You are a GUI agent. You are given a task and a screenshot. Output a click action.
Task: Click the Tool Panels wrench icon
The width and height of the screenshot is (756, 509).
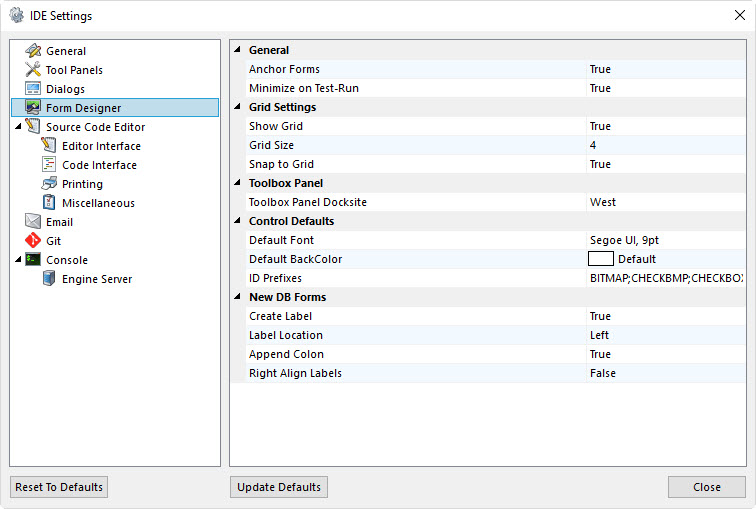(33, 69)
